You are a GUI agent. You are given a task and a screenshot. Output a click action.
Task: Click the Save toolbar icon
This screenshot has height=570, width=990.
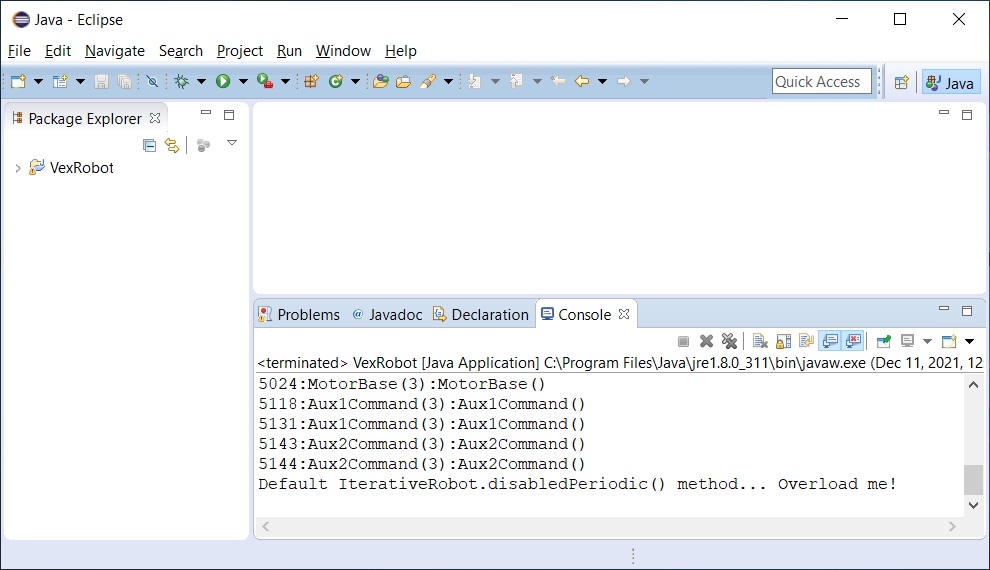pyautogui.click(x=101, y=81)
